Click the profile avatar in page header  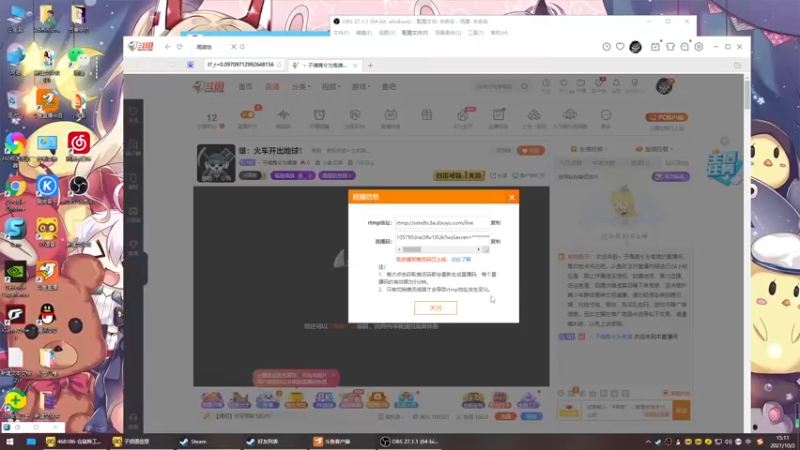click(x=664, y=86)
